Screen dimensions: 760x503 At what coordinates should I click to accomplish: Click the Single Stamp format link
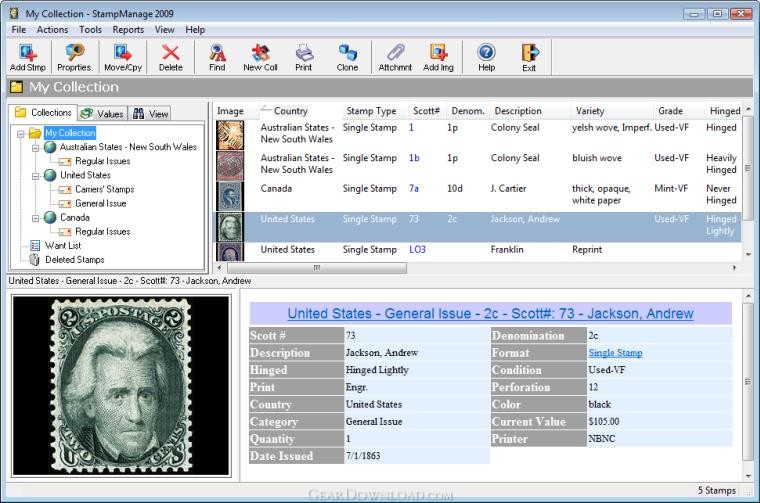click(x=616, y=353)
